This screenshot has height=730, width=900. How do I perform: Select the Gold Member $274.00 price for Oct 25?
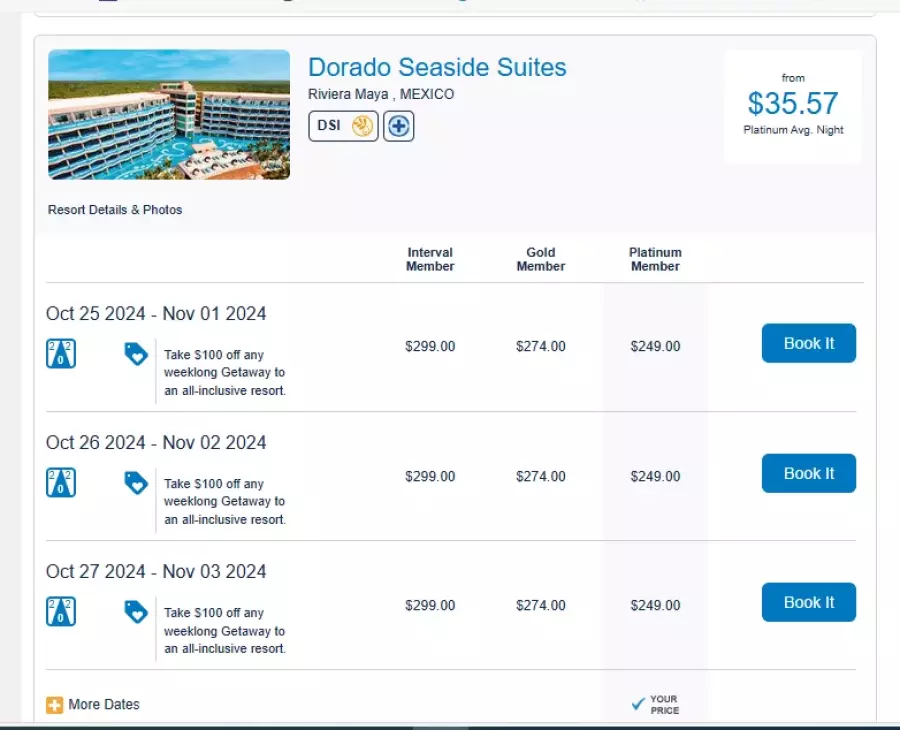[541, 347]
